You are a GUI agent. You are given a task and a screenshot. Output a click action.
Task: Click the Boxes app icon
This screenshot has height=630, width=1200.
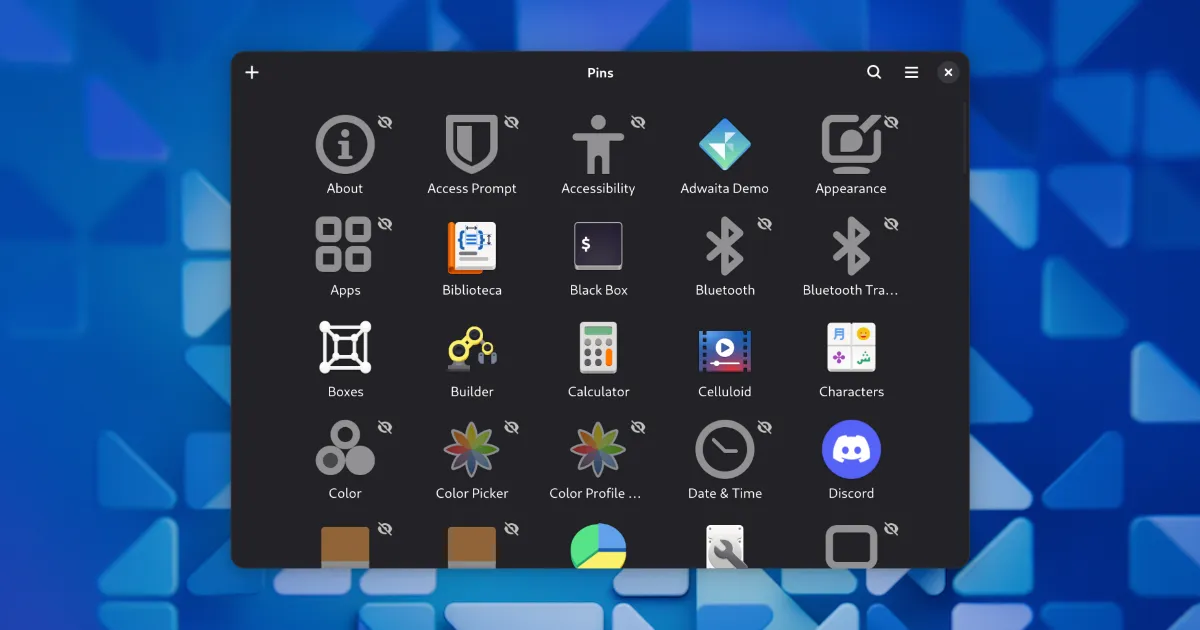[x=345, y=348]
